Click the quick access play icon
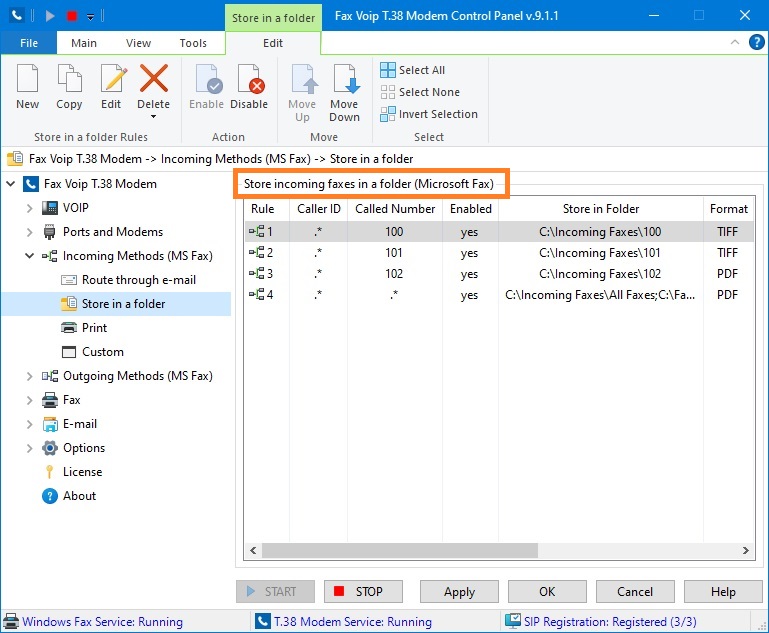Viewport: 769px width, 633px height. [x=50, y=16]
